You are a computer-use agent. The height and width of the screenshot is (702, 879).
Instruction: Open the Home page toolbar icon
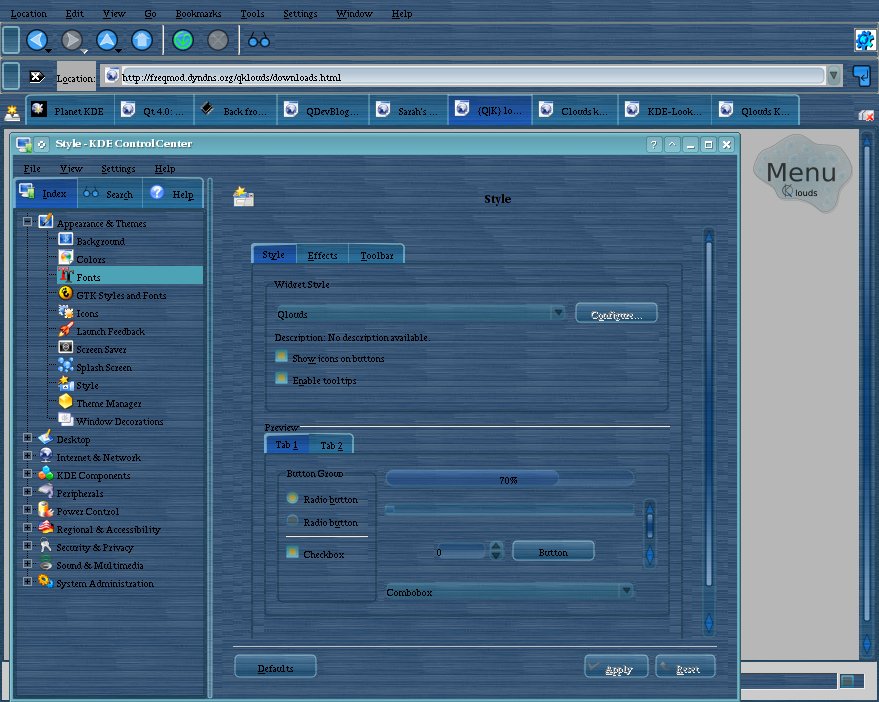[x=142, y=40]
